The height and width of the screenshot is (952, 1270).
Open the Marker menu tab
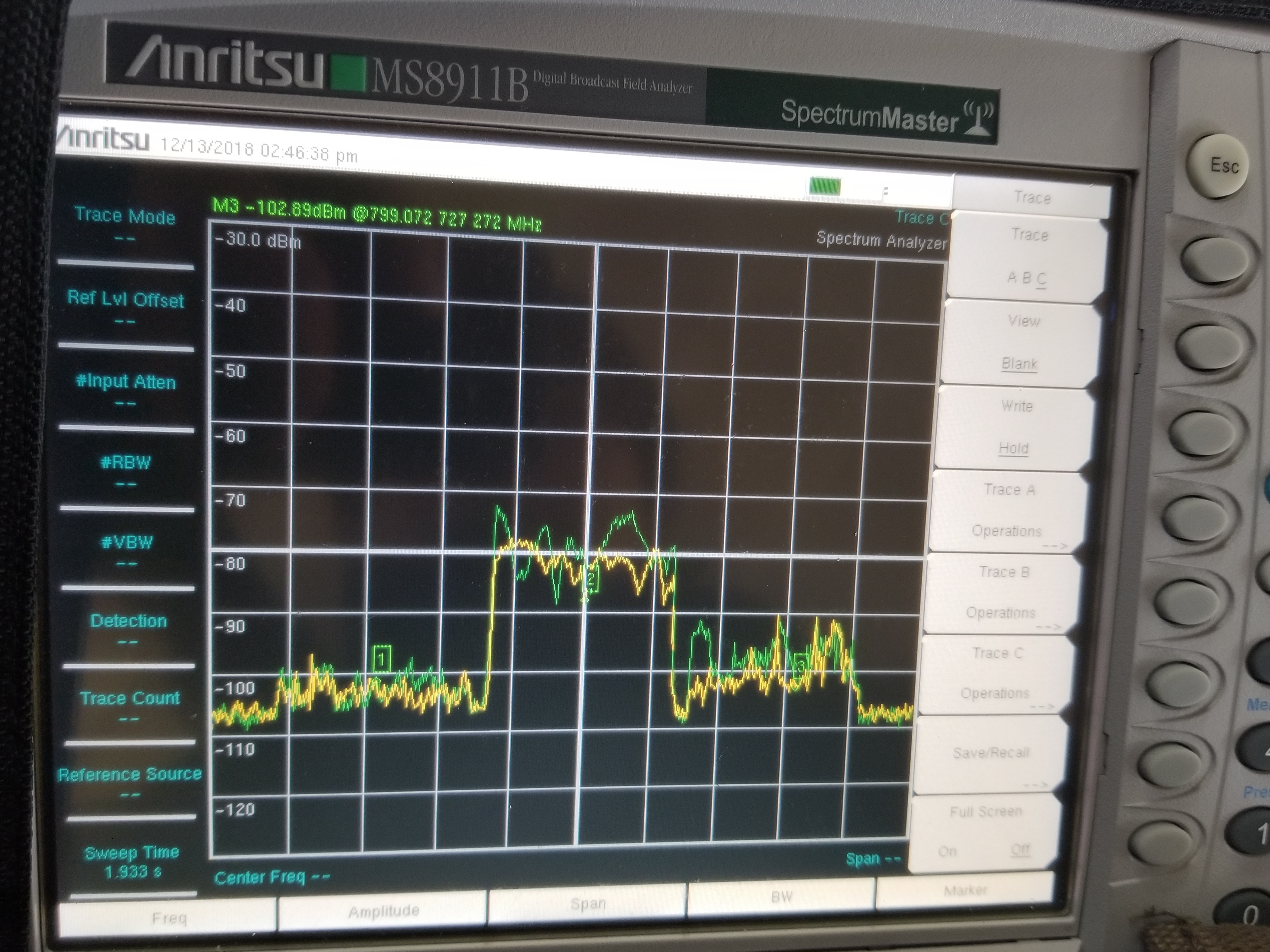[x=964, y=891]
